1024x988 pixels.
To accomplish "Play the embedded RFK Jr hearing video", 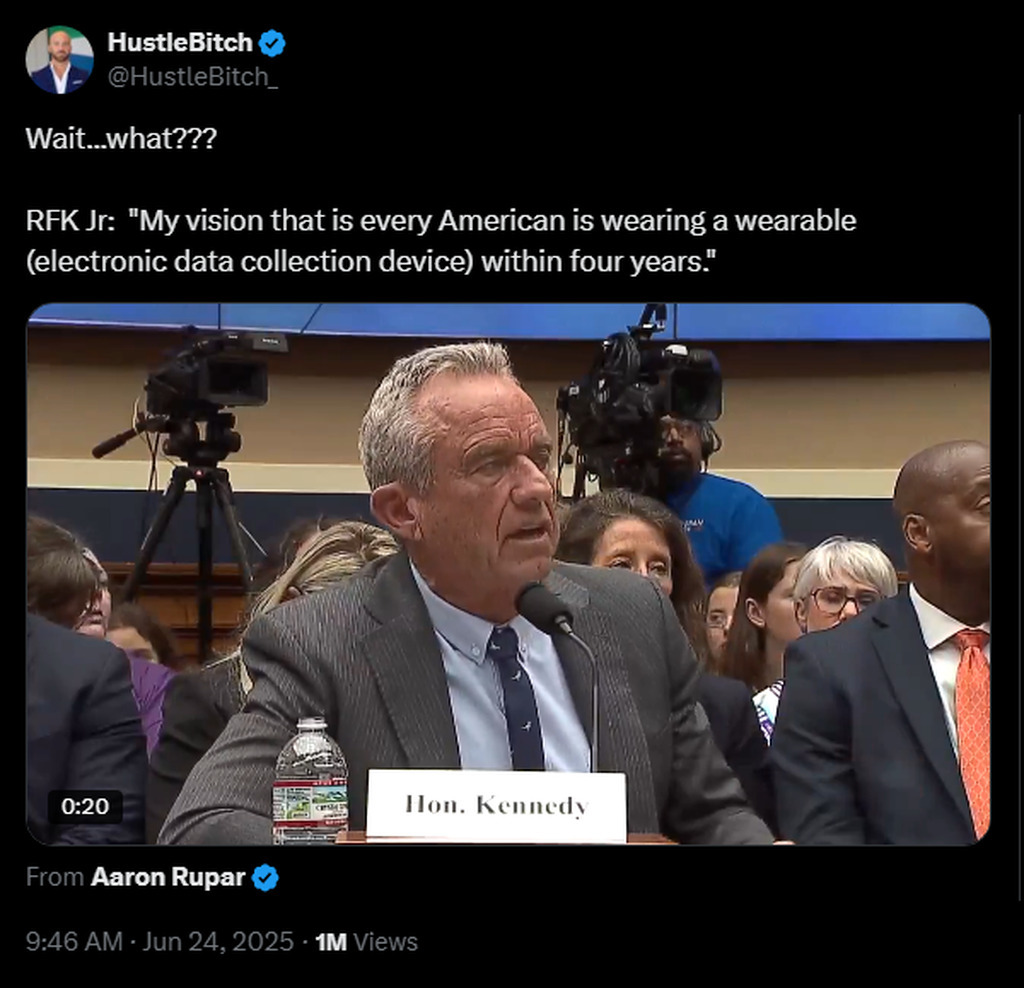I will (x=508, y=574).
